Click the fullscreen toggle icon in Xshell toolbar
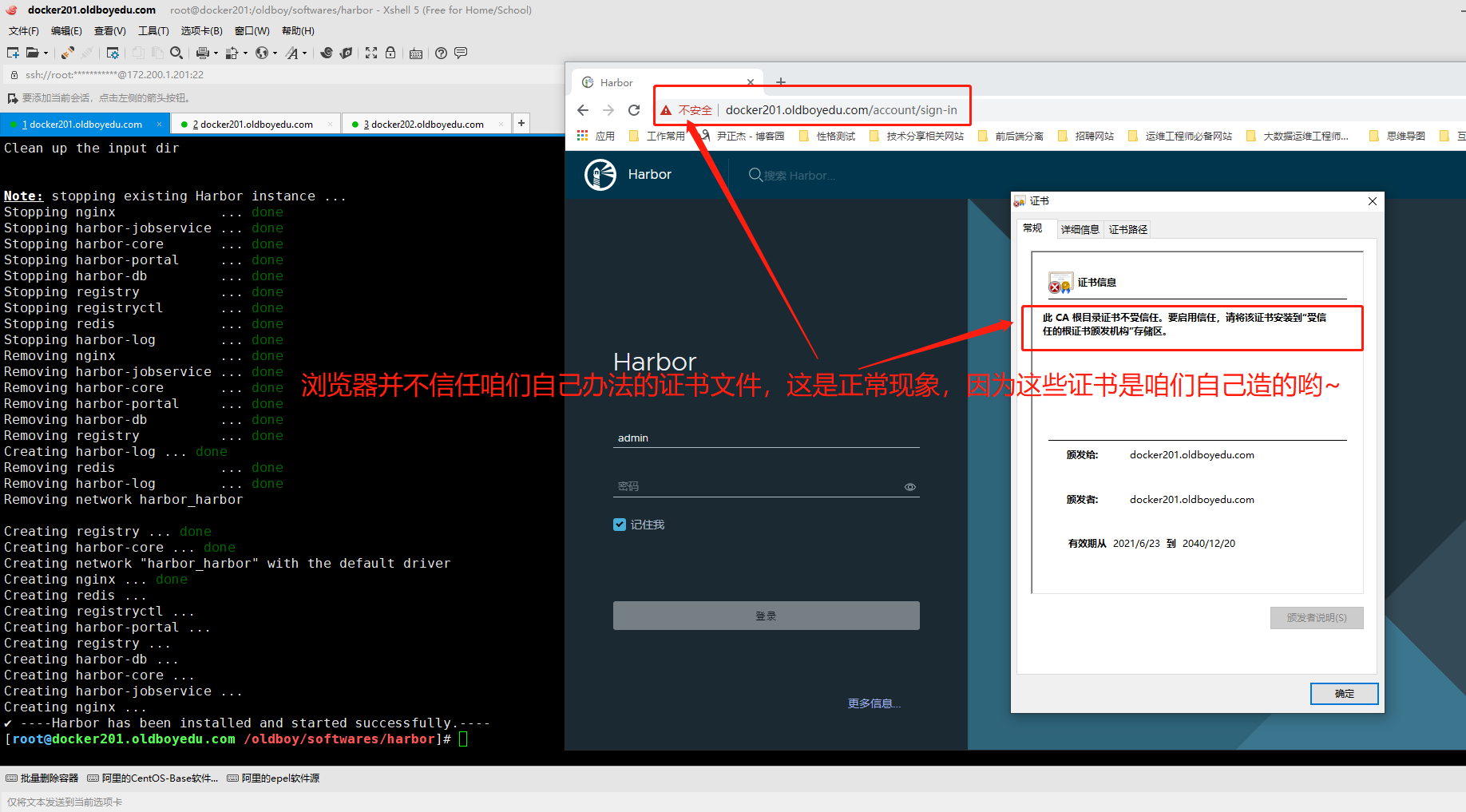Screen dimensions: 1466x812 point(371,53)
